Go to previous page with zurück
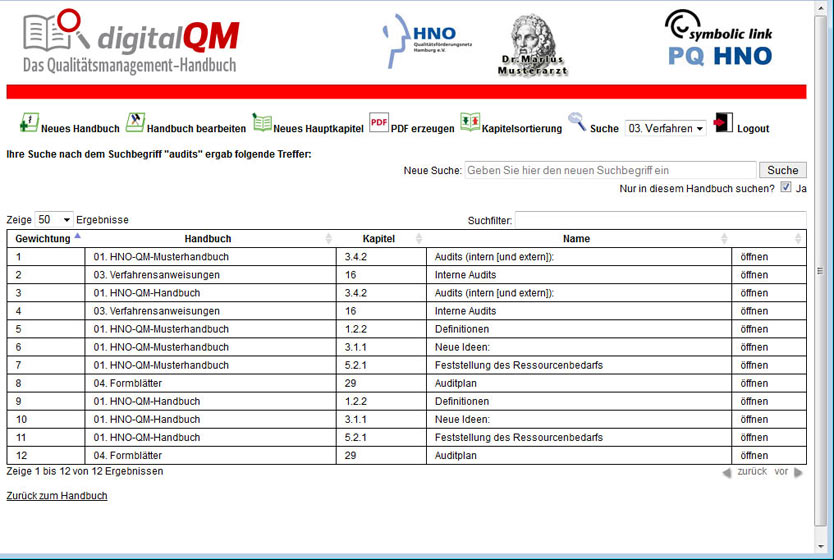 tap(745, 472)
